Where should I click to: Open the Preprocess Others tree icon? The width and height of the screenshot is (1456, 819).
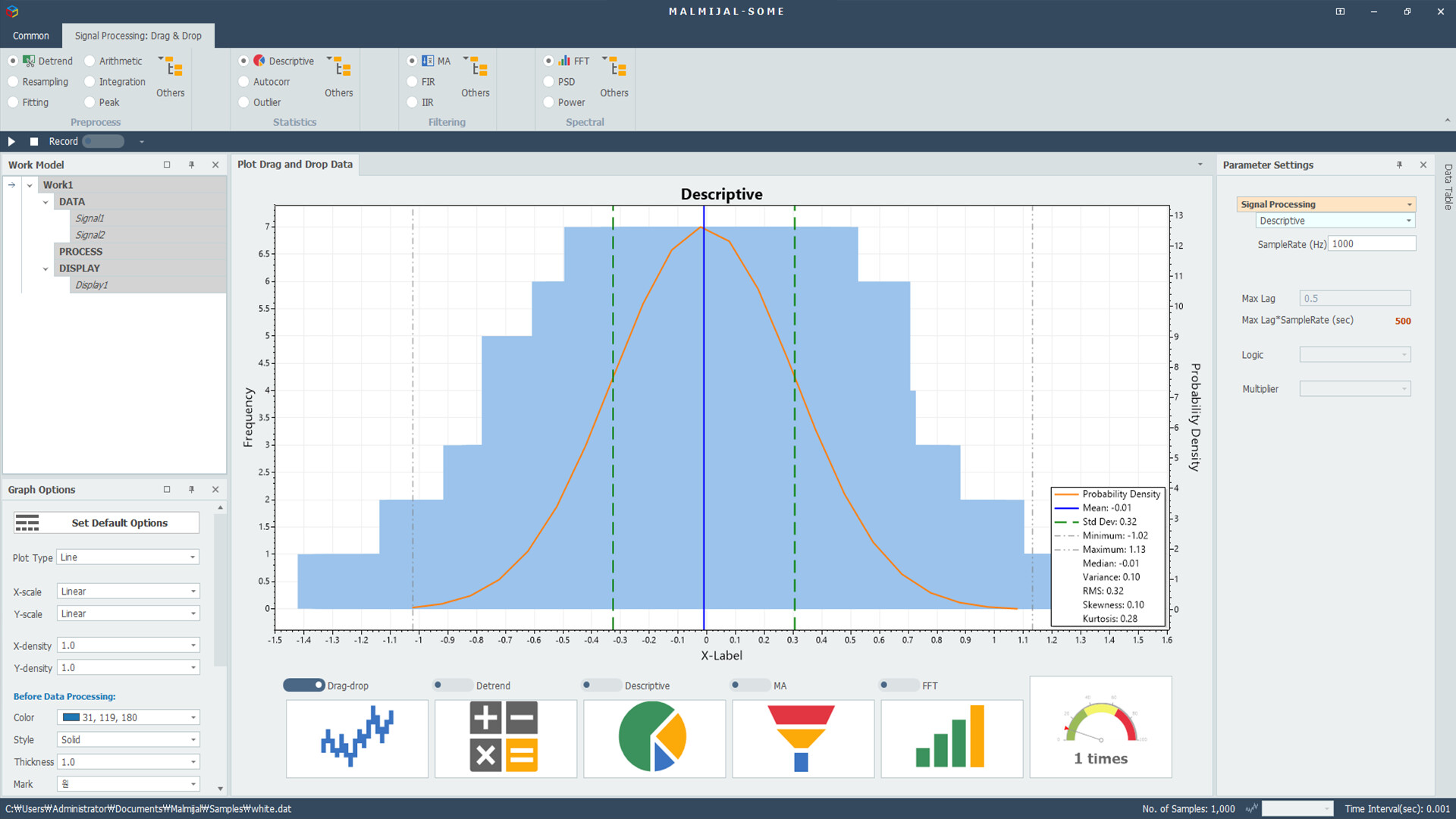click(174, 68)
